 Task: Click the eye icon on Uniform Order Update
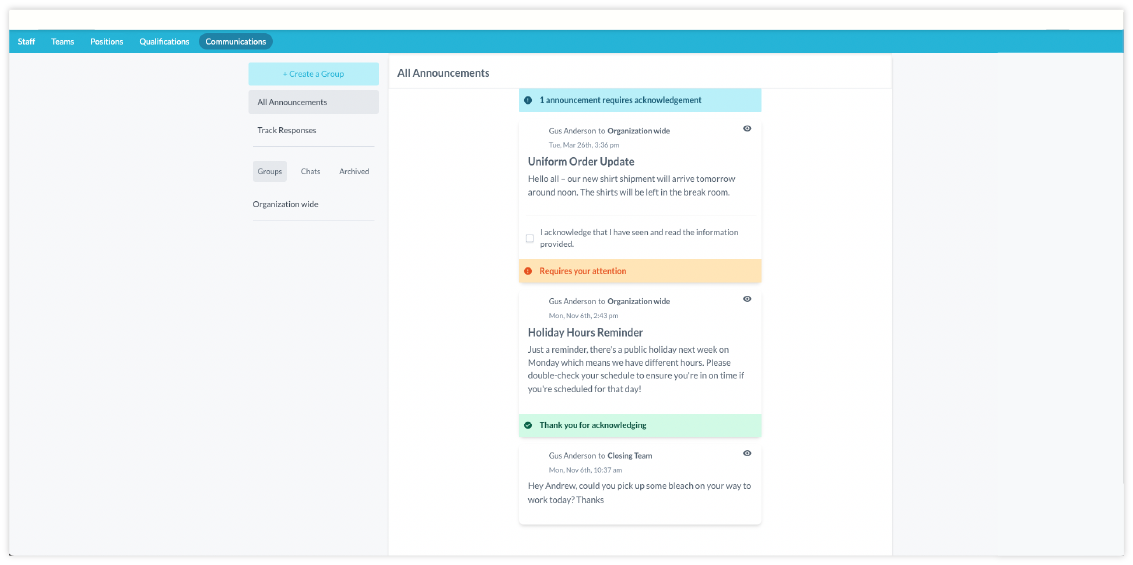point(747,129)
